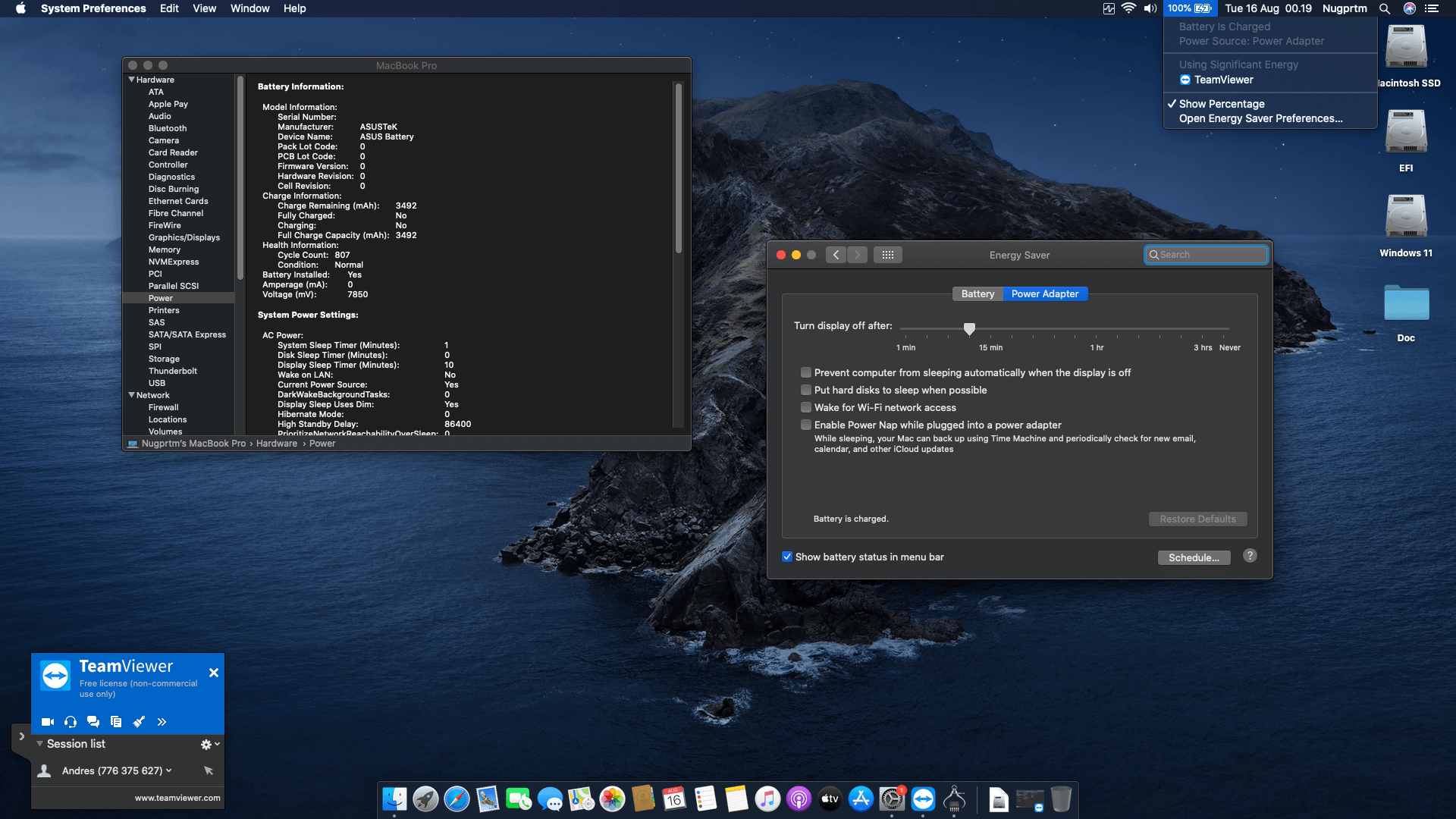Expand Andres session options dropdown
The height and width of the screenshot is (819, 1456).
pos(168,770)
